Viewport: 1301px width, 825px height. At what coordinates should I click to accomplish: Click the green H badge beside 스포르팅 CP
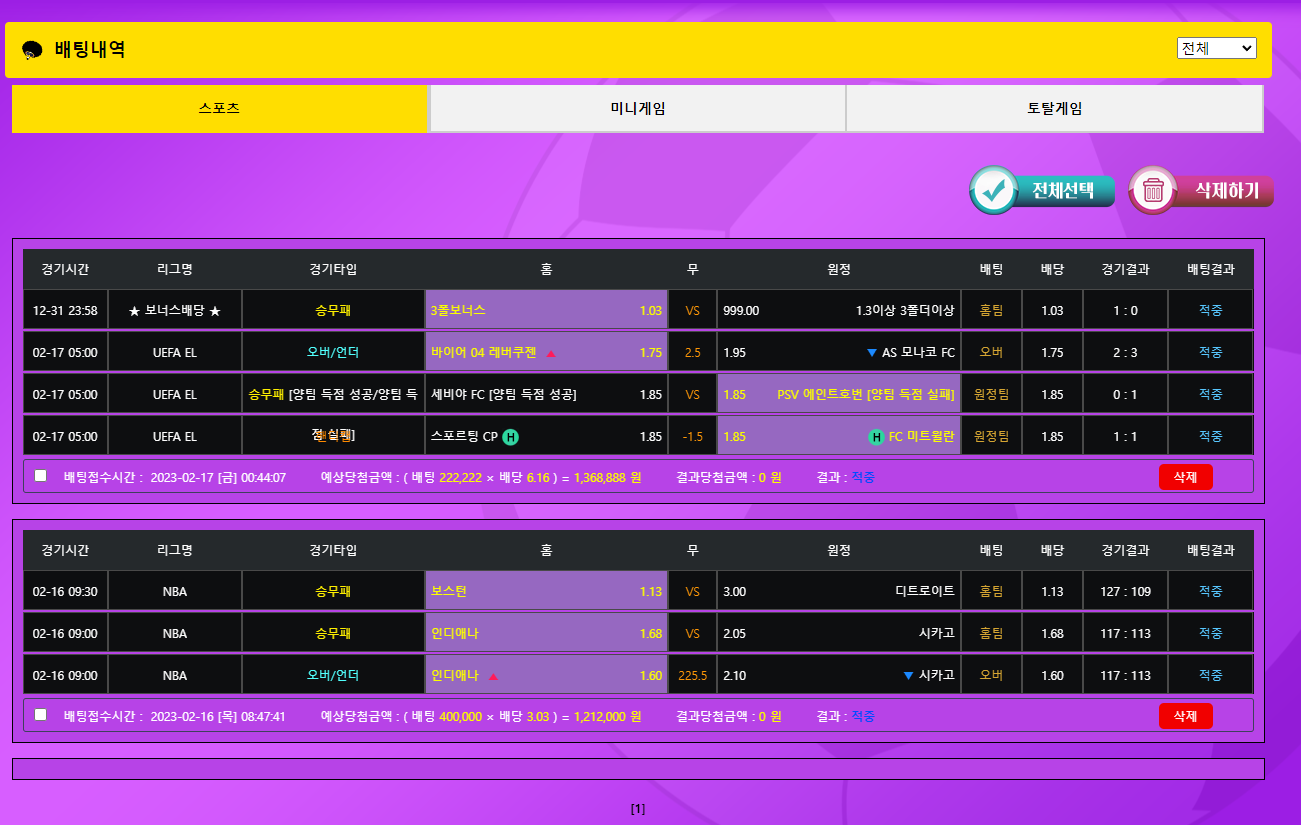click(510, 437)
